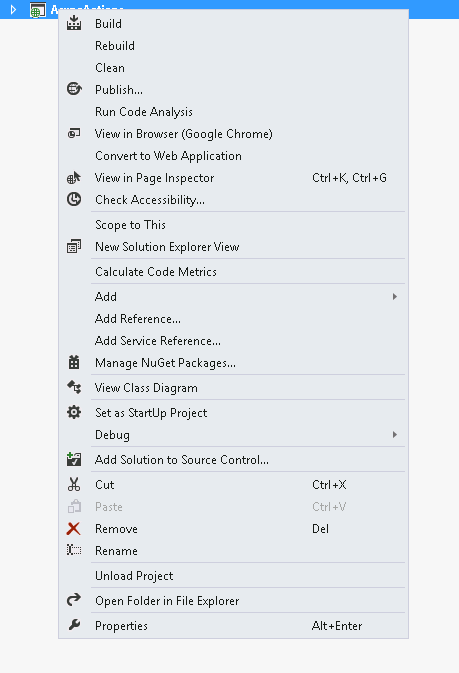Click the Build icon in context menu
This screenshot has width=459, height=673.
pyautogui.click(x=74, y=23)
